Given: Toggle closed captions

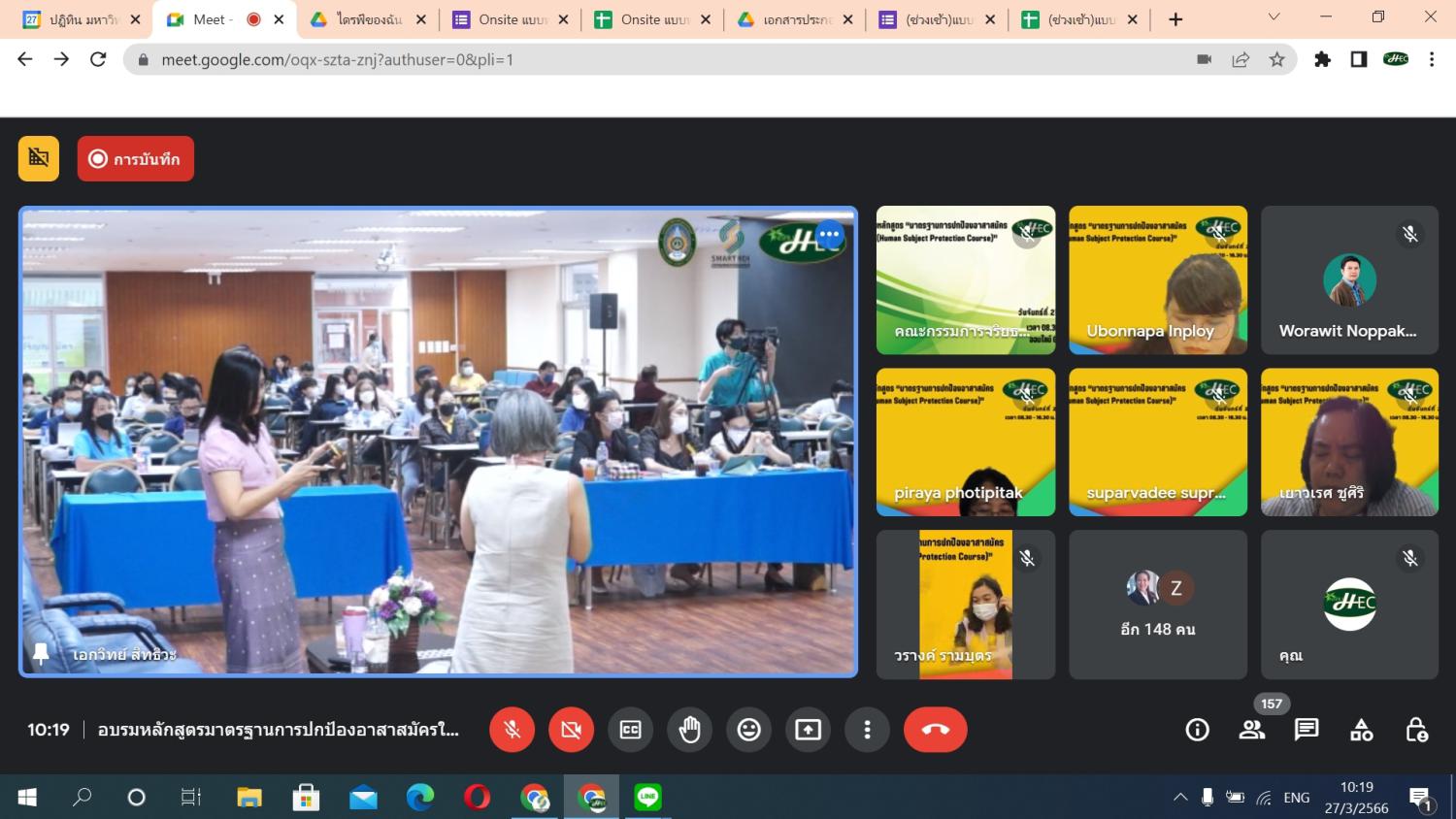Looking at the screenshot, I should click(630, 730).
